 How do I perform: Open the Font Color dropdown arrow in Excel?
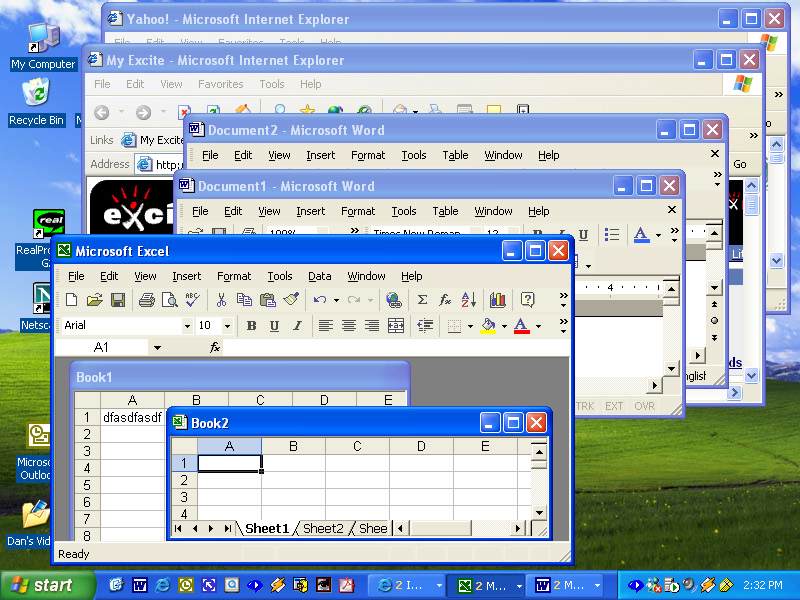(x=538, y=326)
